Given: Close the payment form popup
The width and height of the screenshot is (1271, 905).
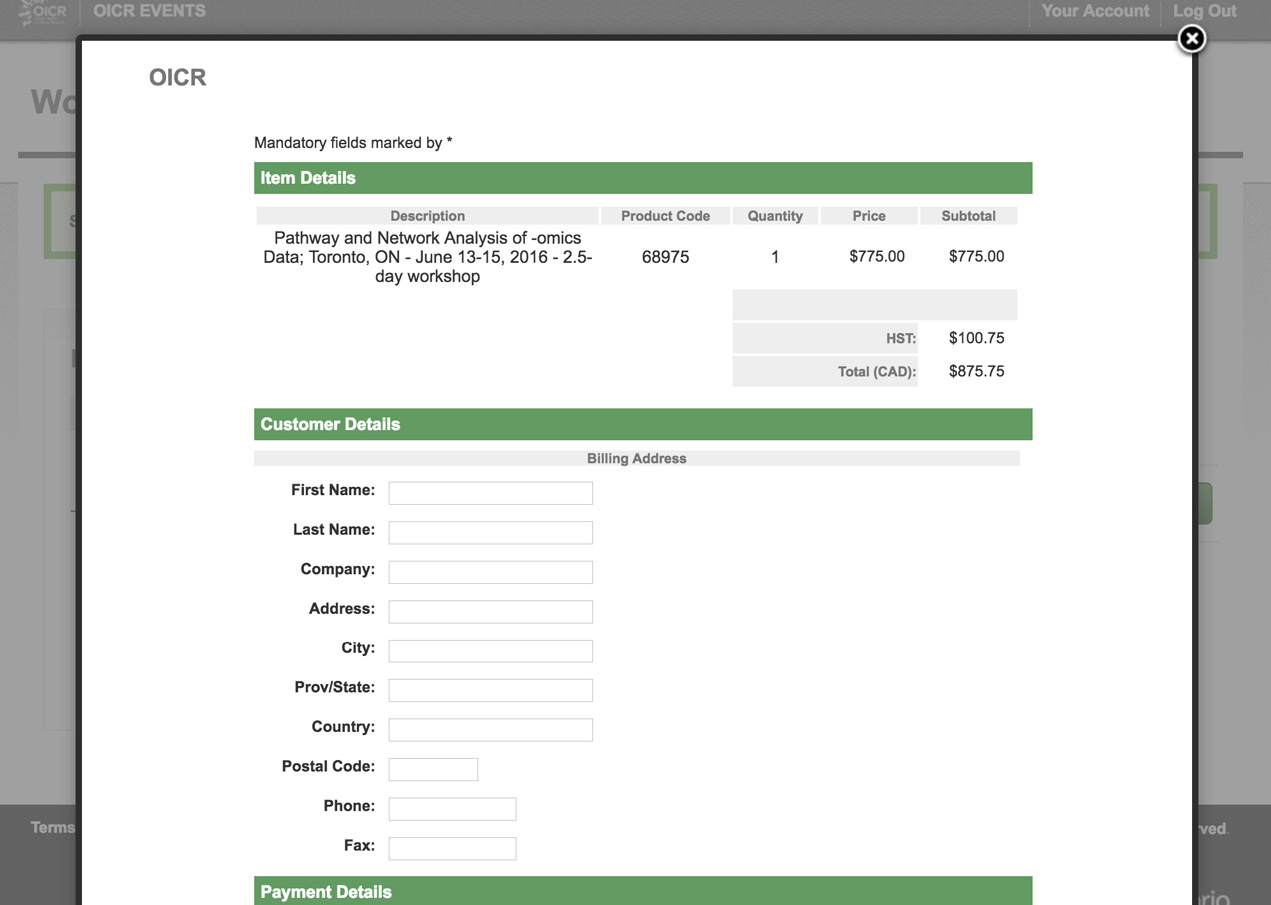Looking at the screenshot, I should coord(1191,39).
